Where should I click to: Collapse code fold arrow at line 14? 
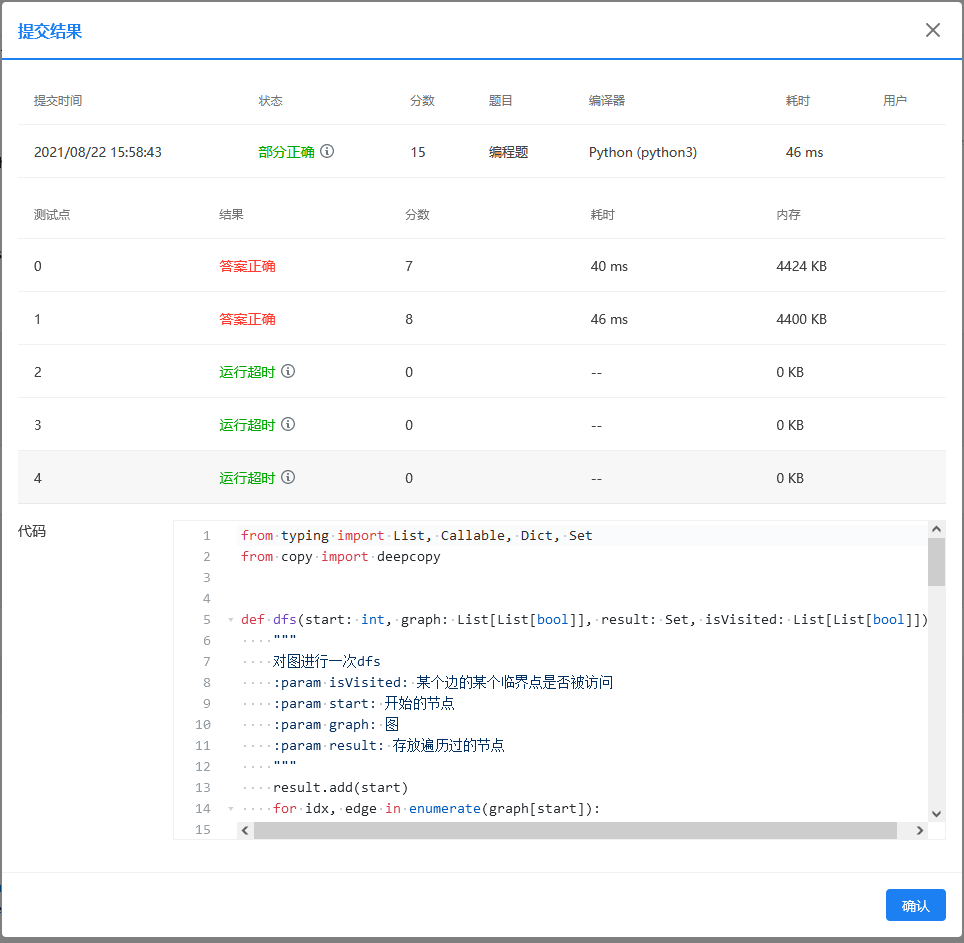pyautogui.click(x=231, y=808)
